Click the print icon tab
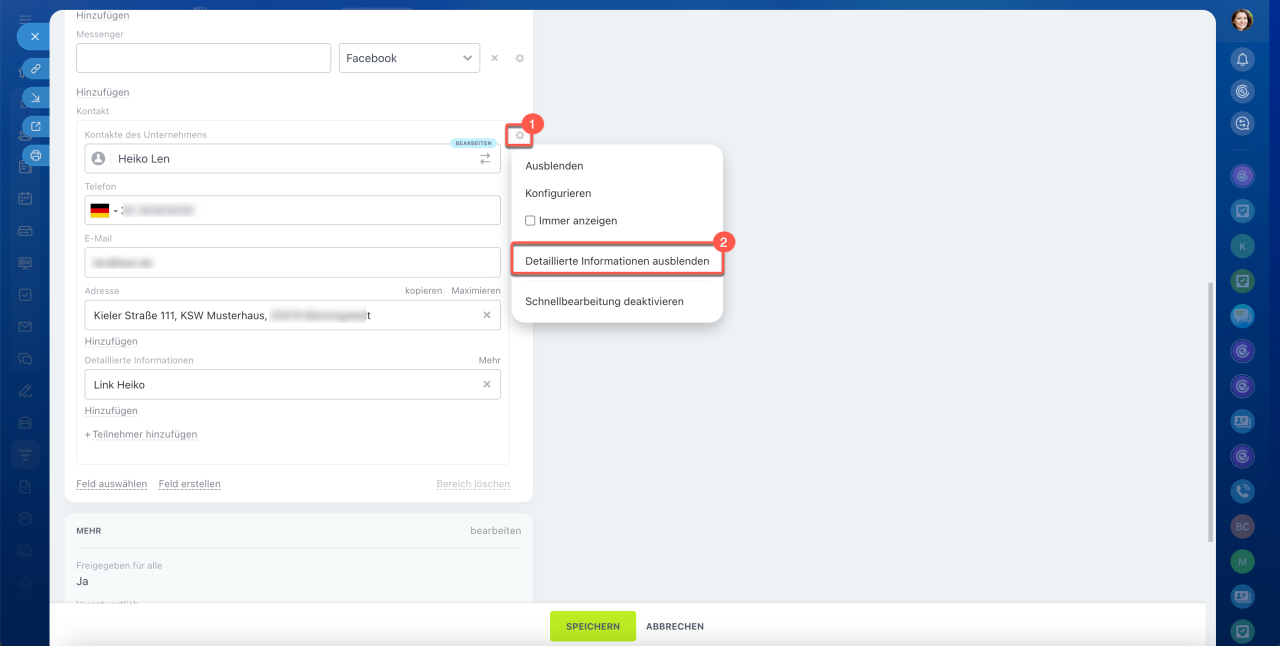Screen dimensions: 1280x646 (36, 155)
